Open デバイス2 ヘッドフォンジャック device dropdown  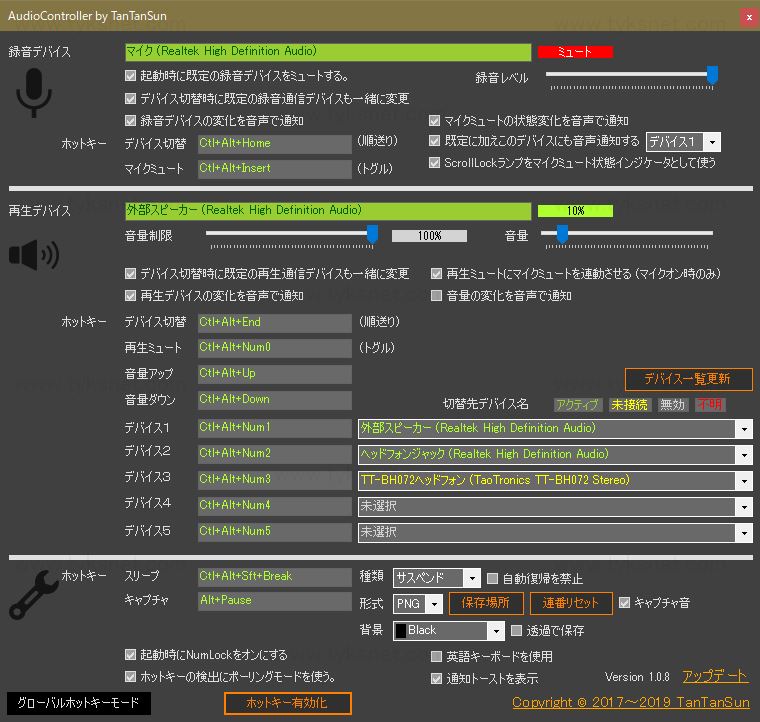[x=555, y=455]
